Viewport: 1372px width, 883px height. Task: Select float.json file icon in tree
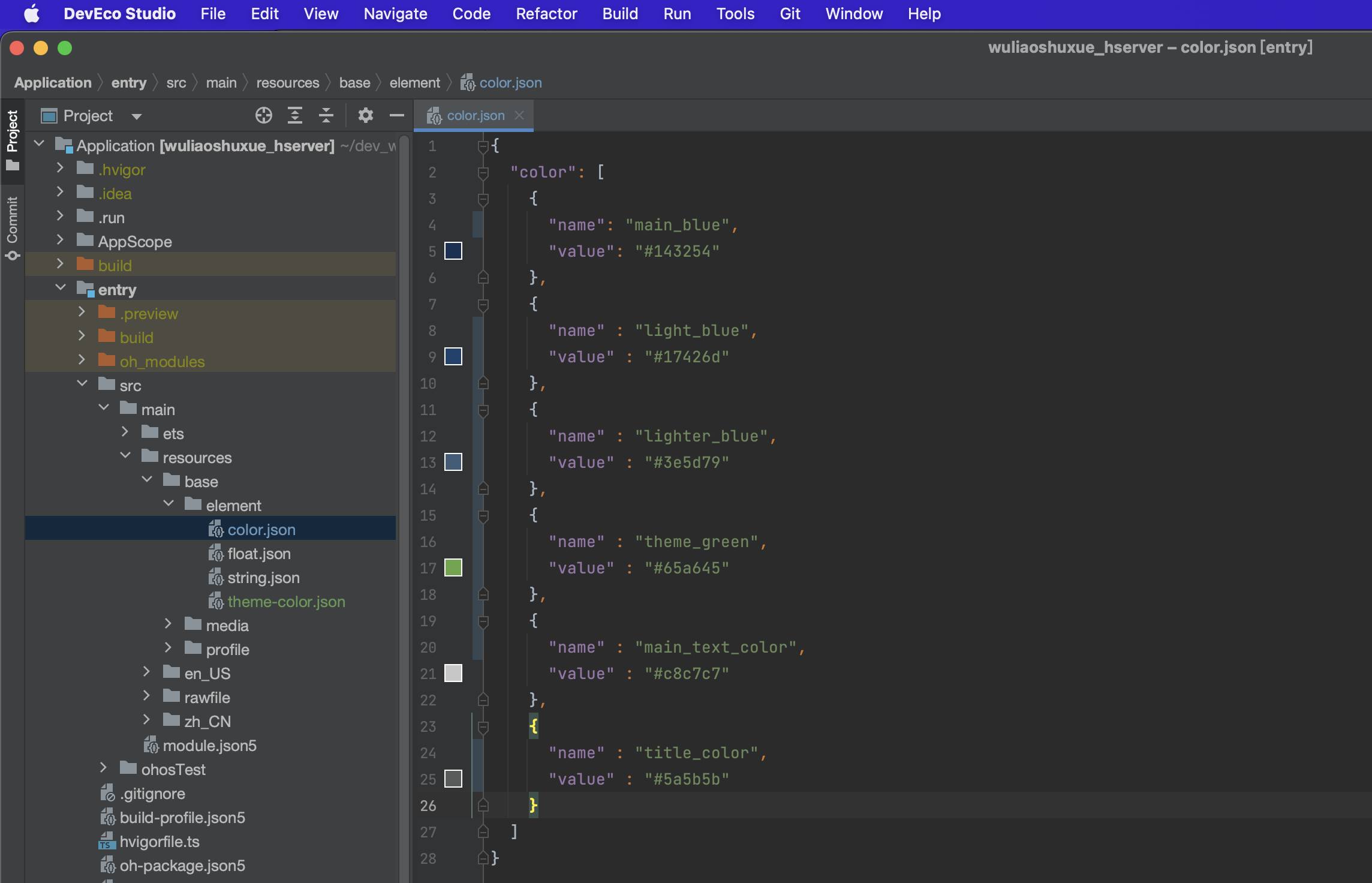(216, 553)
